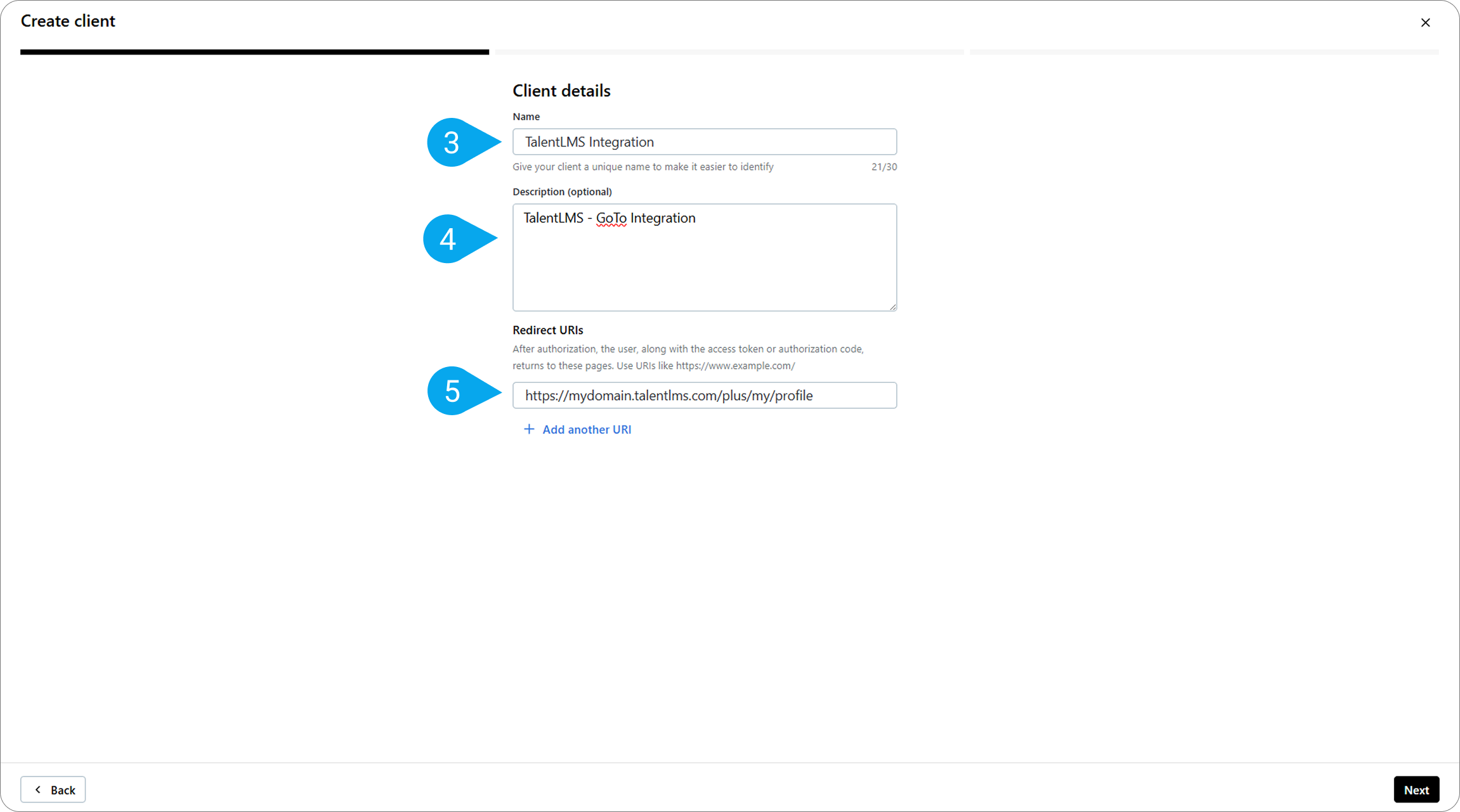Go back with the Back button
1460x812 pixels.
[x=53, y=789]
